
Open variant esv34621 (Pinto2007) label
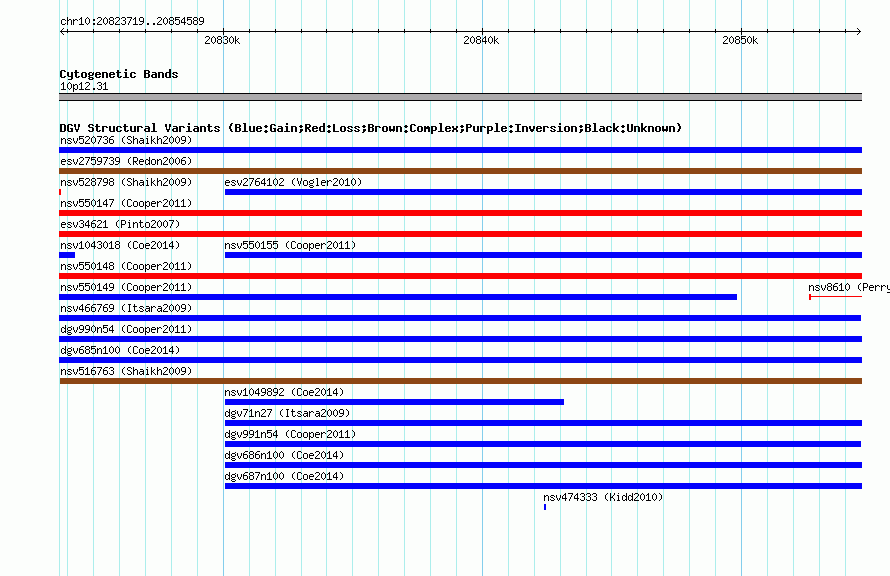120,224
